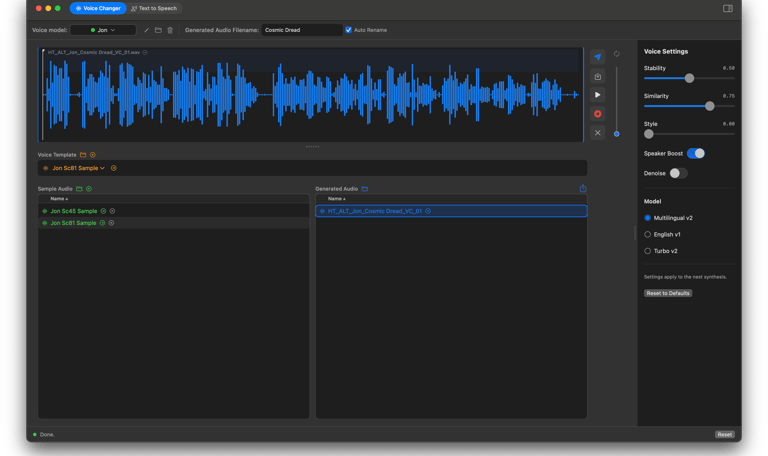This screenshot has width=768, height=456.
Task: Click the Reset to Defaults button
Action: [668, 293]
